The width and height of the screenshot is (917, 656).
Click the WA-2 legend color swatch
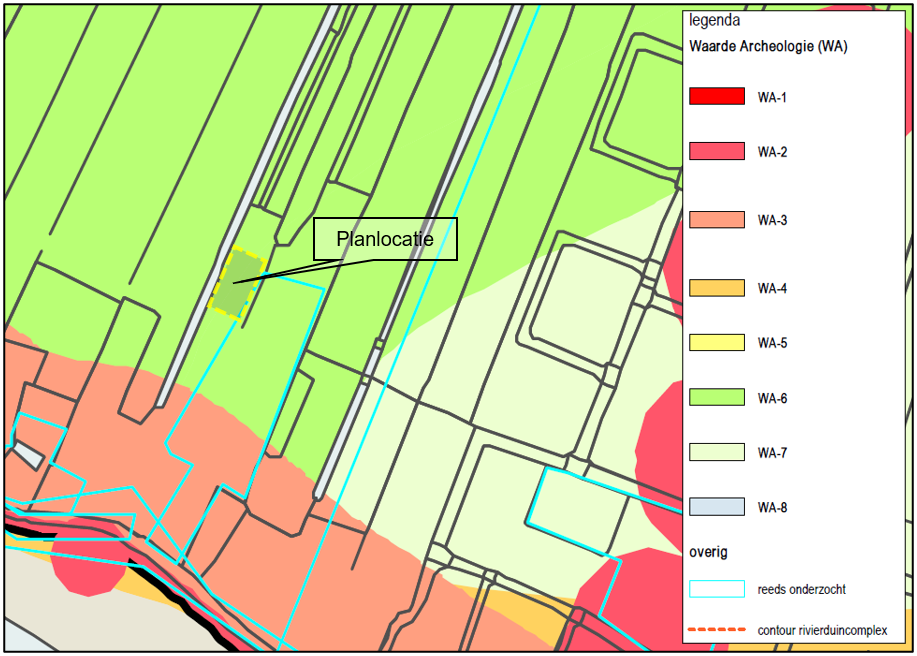click(716, 151)
